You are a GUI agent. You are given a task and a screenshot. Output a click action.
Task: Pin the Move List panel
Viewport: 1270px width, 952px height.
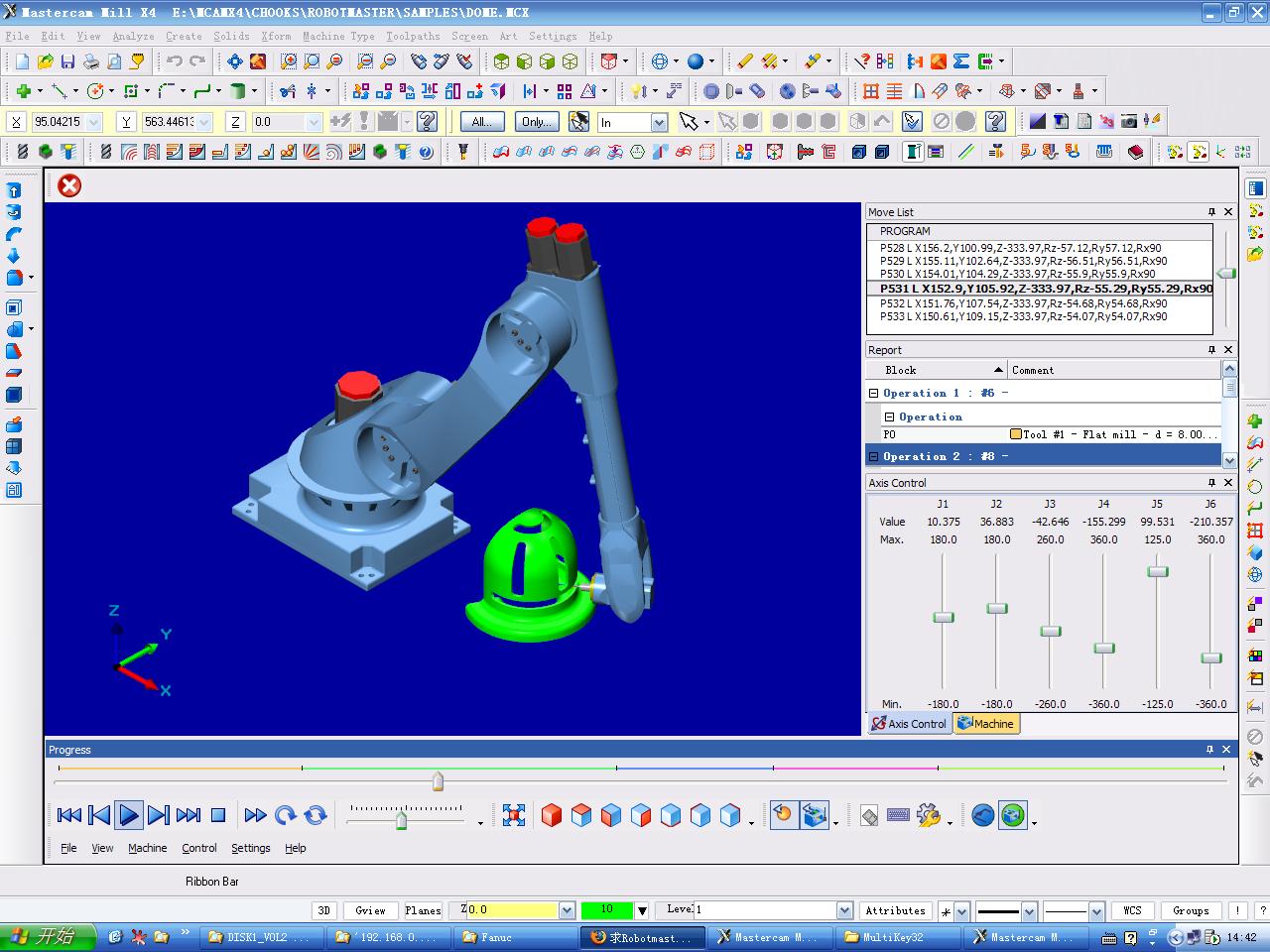[1211, 212]
